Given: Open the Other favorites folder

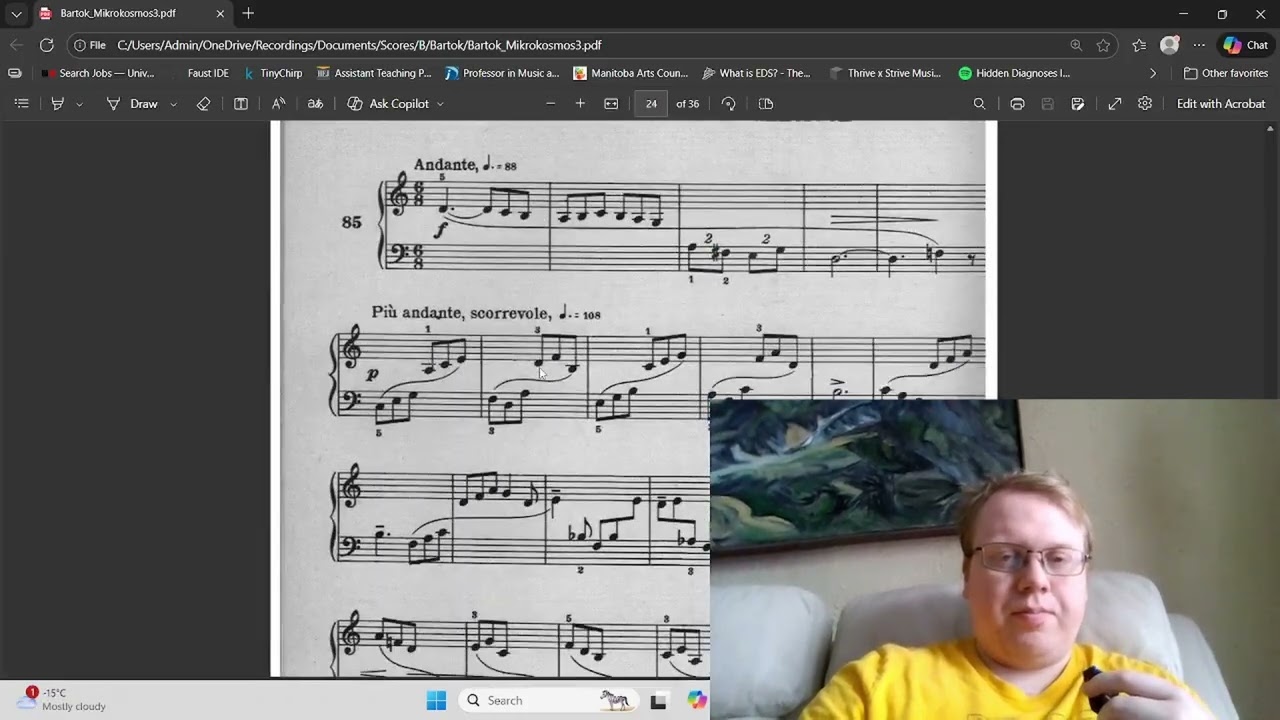Looking at the screenshot, I should [1226, 73].
